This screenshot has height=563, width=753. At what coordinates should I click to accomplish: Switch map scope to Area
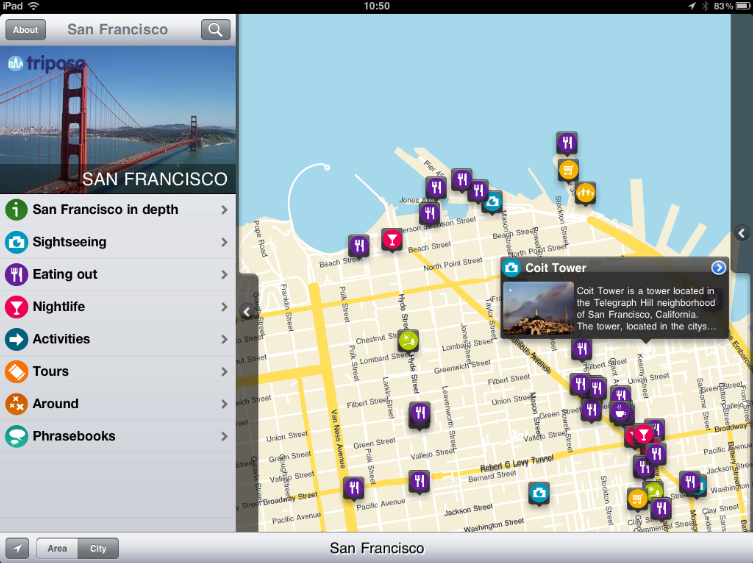57,548
